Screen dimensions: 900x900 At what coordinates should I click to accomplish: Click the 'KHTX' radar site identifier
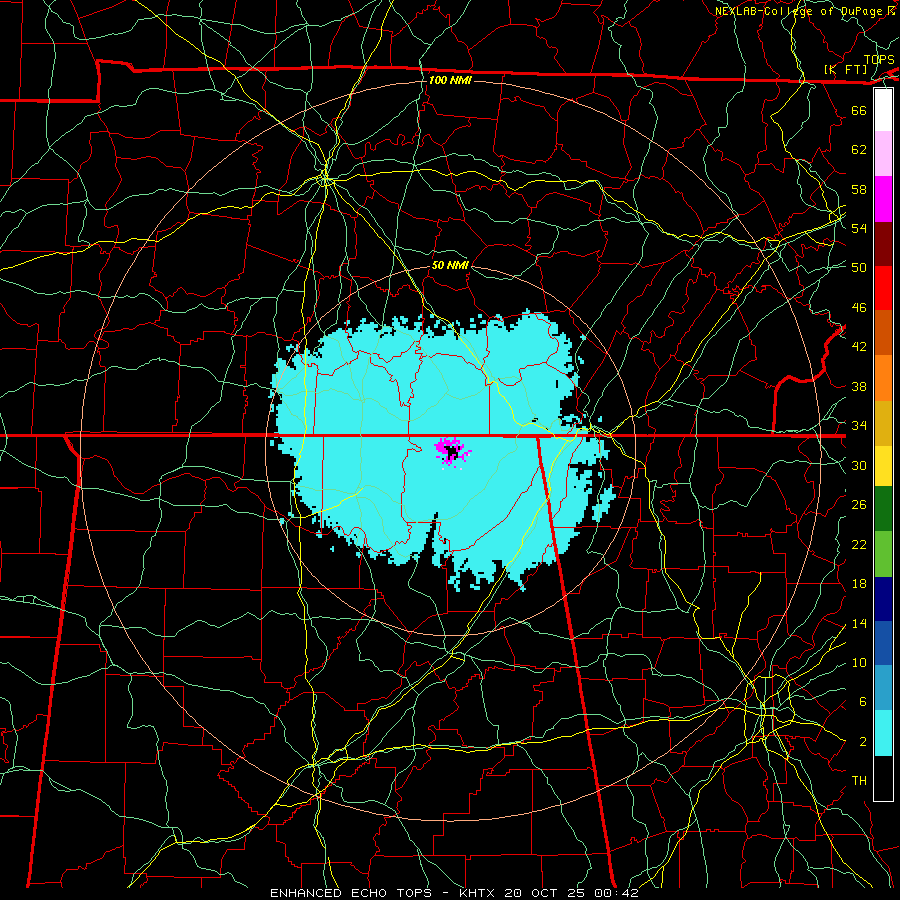[x=479, y=893]
